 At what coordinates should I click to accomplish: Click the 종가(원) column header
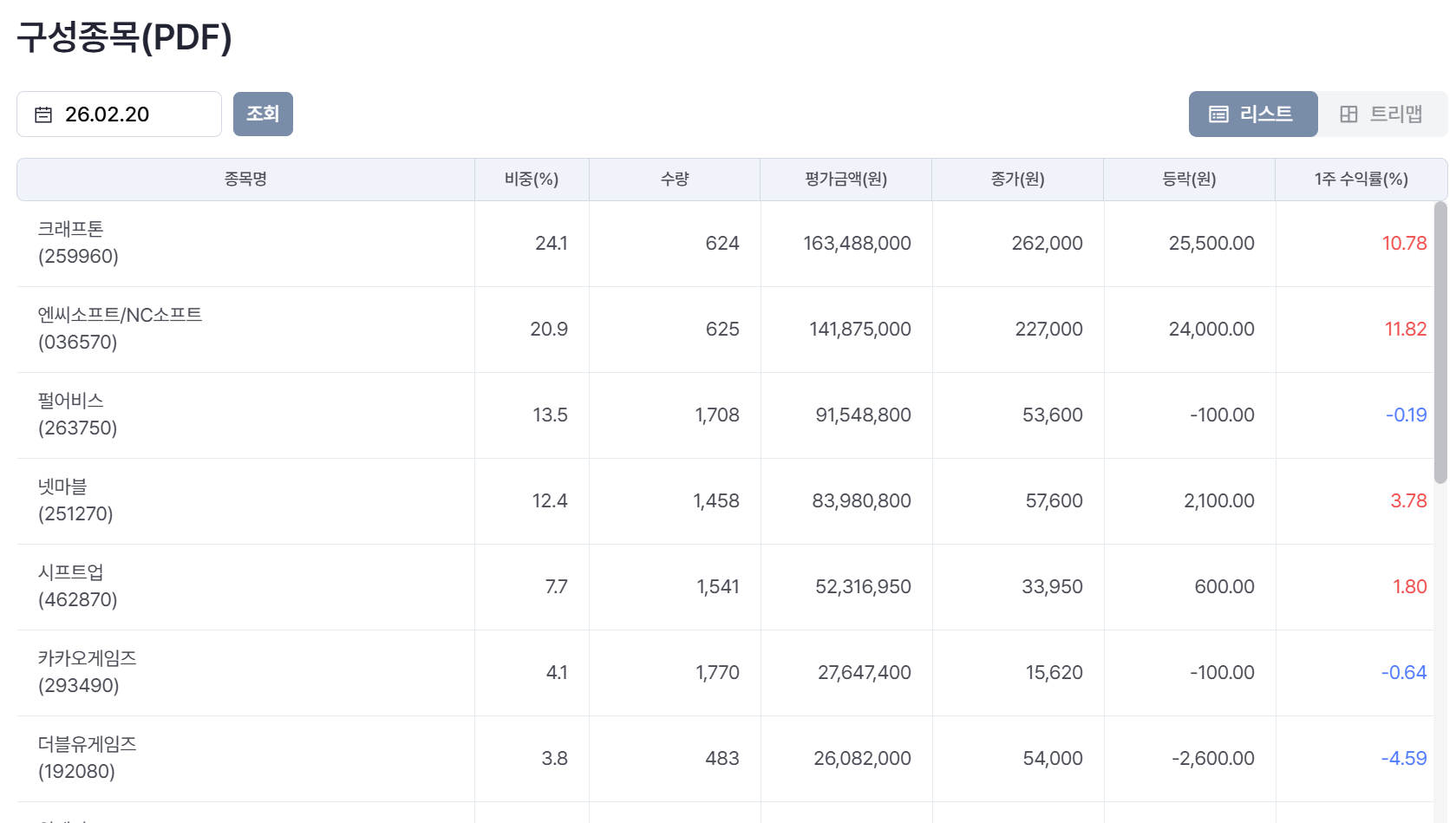pos(1018,180)
